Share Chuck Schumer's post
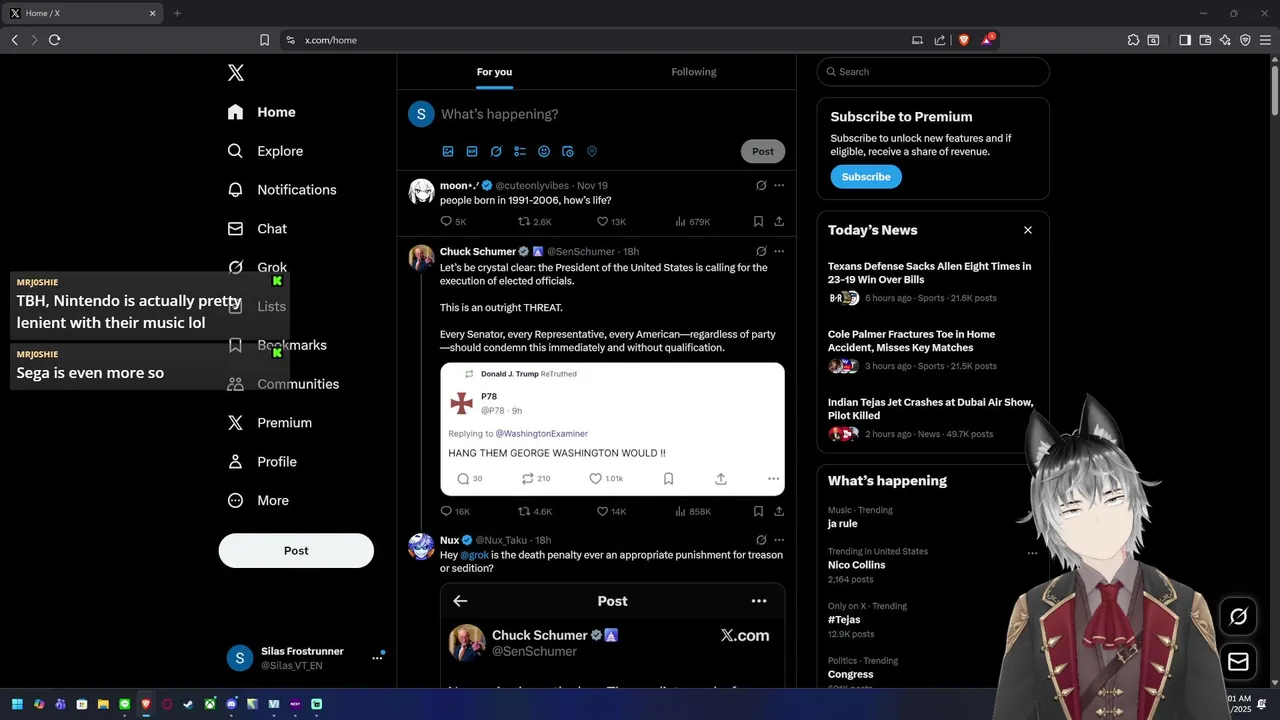This screenshot has height=720, width=1280. [779, 512]
